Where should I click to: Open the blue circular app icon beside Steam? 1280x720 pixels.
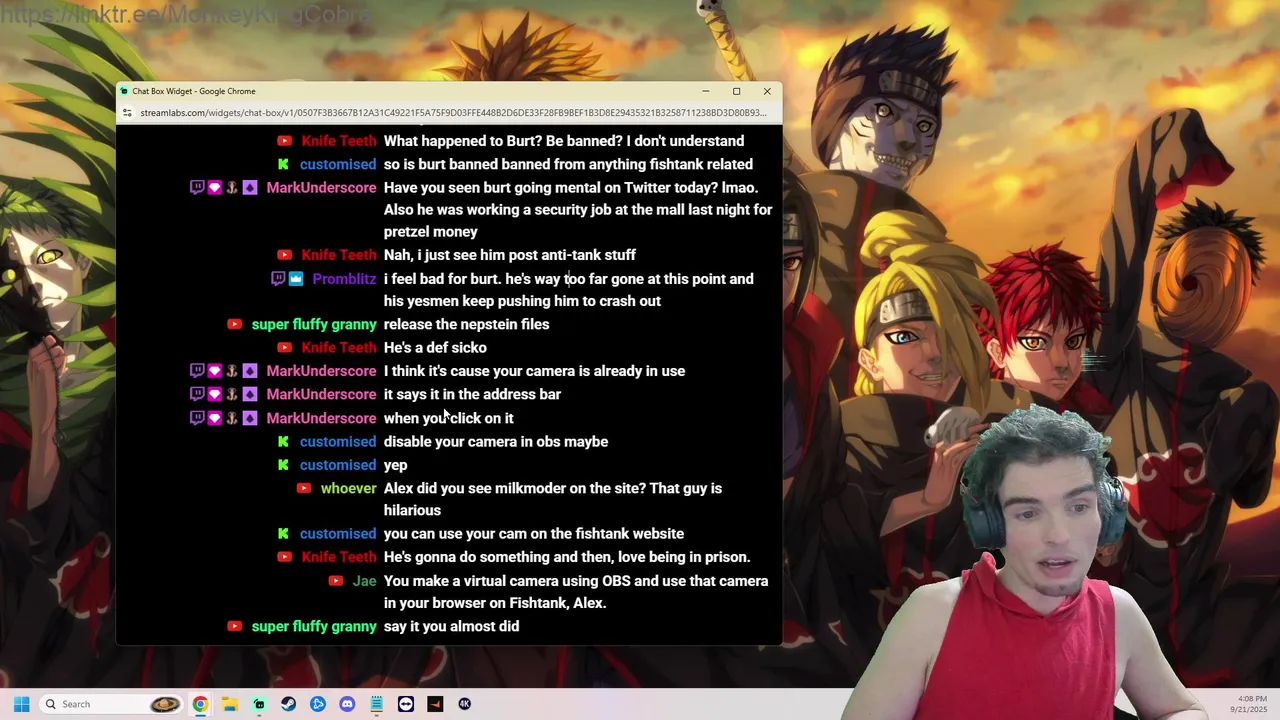pos(318,704)
